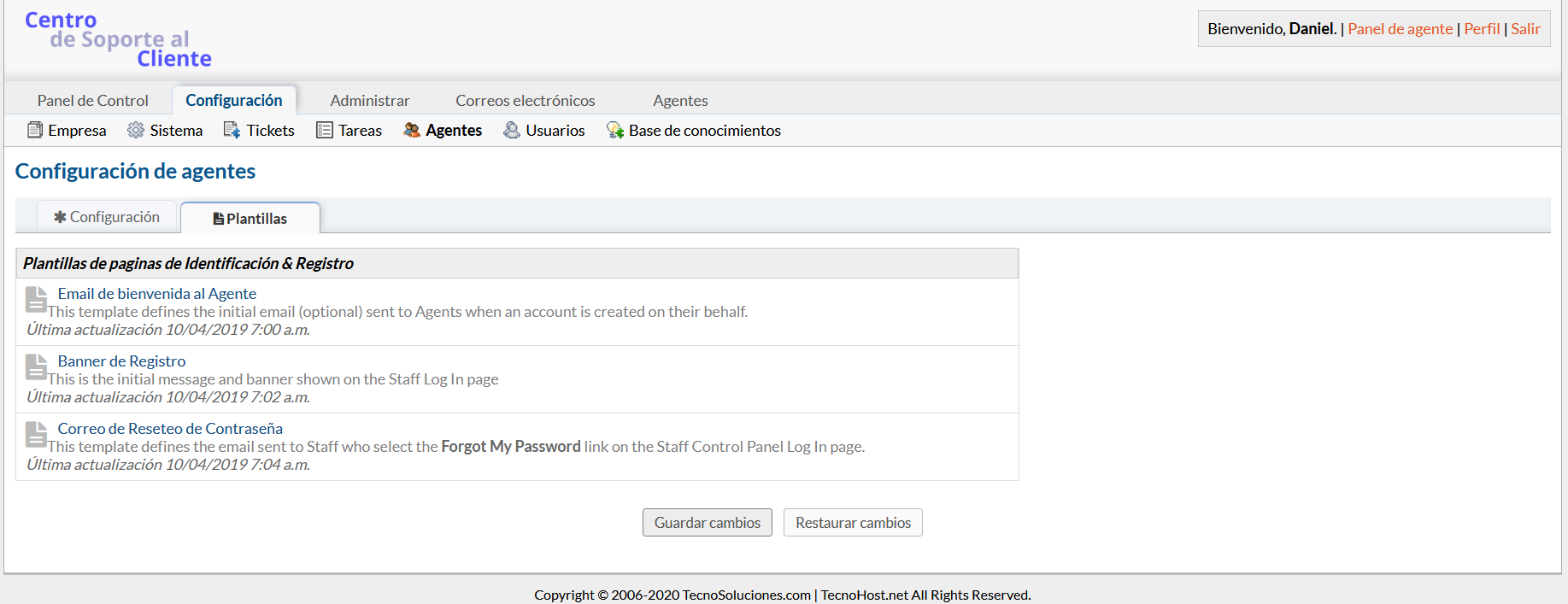This screenshot has height=604, width=1568.
Task: Click the Tickets icon in submenu
Action: click(x=232, y=130)
